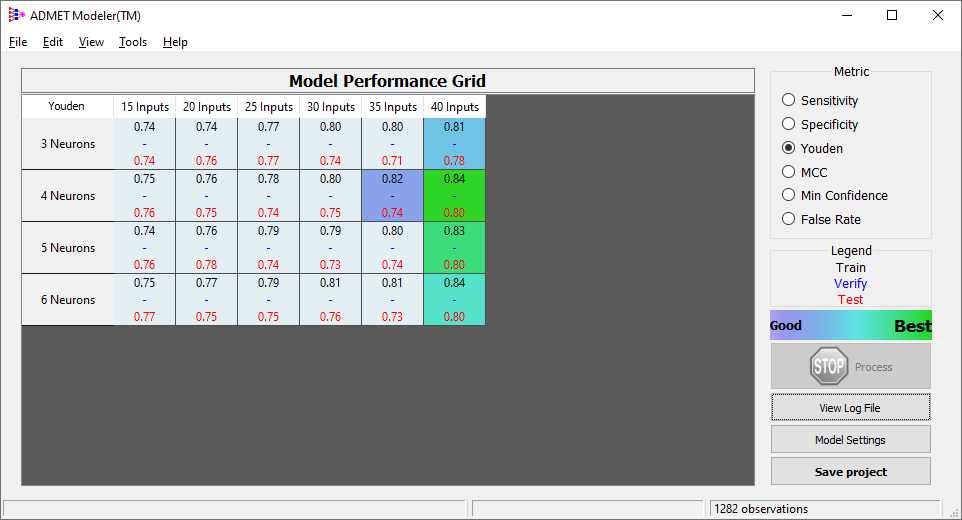
Task: Click the 5 Neurons row header
Action: click(67, 248)
